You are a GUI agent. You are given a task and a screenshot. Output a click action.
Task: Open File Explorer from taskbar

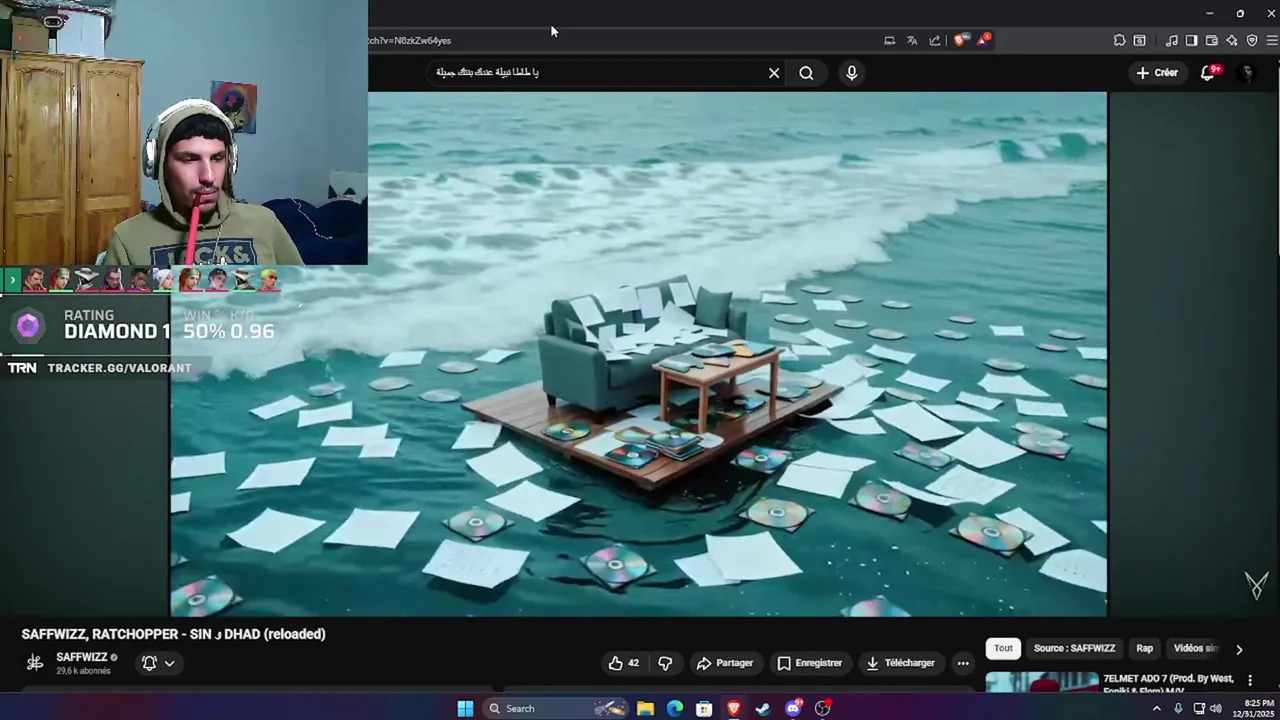pyautogui.click(x=646, y=708)
